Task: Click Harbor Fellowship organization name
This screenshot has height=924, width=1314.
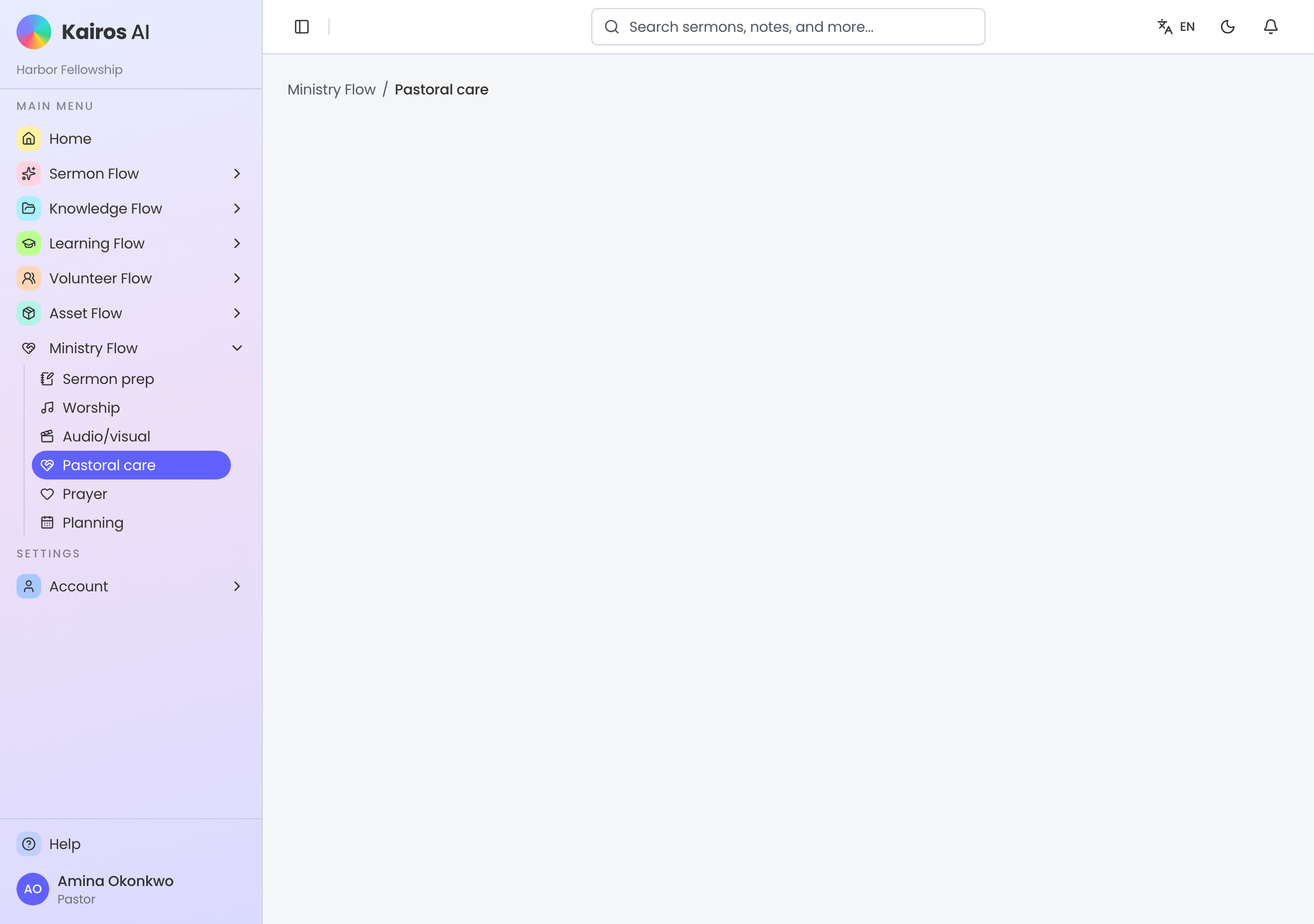Action: coord(69,69)
